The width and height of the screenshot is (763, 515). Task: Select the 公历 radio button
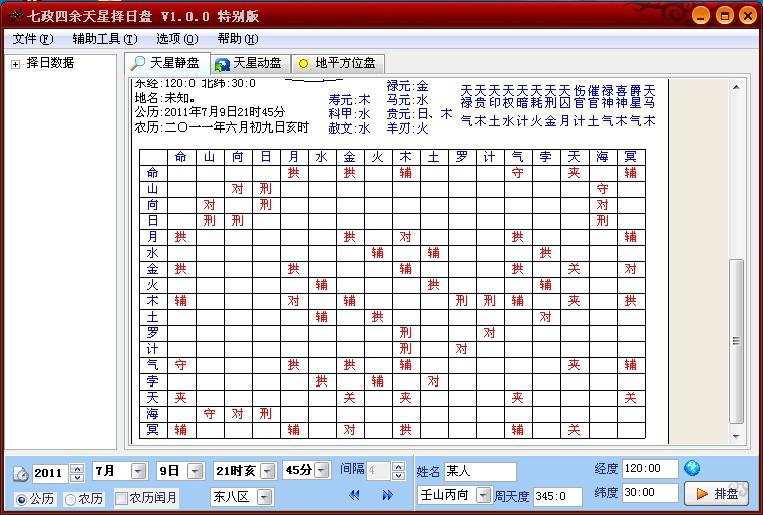click(x=21, y=499)
